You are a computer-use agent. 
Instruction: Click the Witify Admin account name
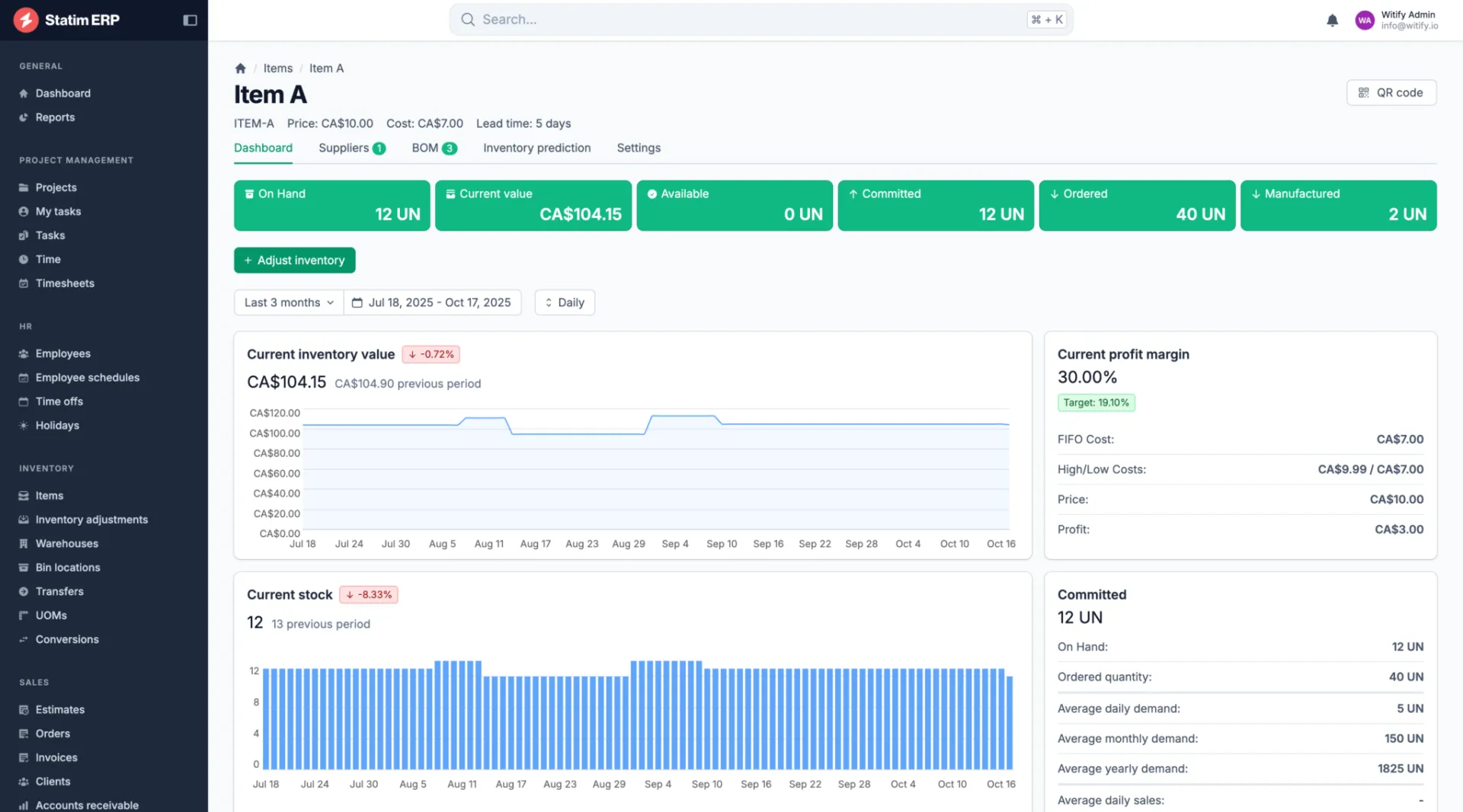click(1408, 14)
